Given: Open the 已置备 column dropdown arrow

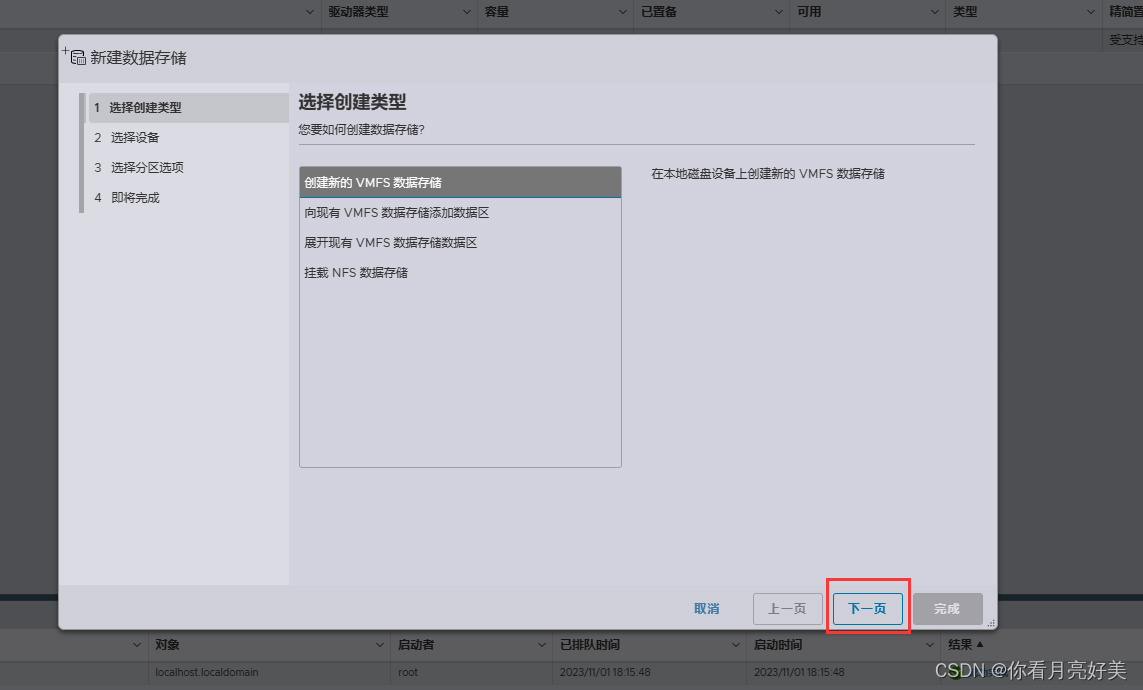Looking at the screenshot, I should [779, 12].
